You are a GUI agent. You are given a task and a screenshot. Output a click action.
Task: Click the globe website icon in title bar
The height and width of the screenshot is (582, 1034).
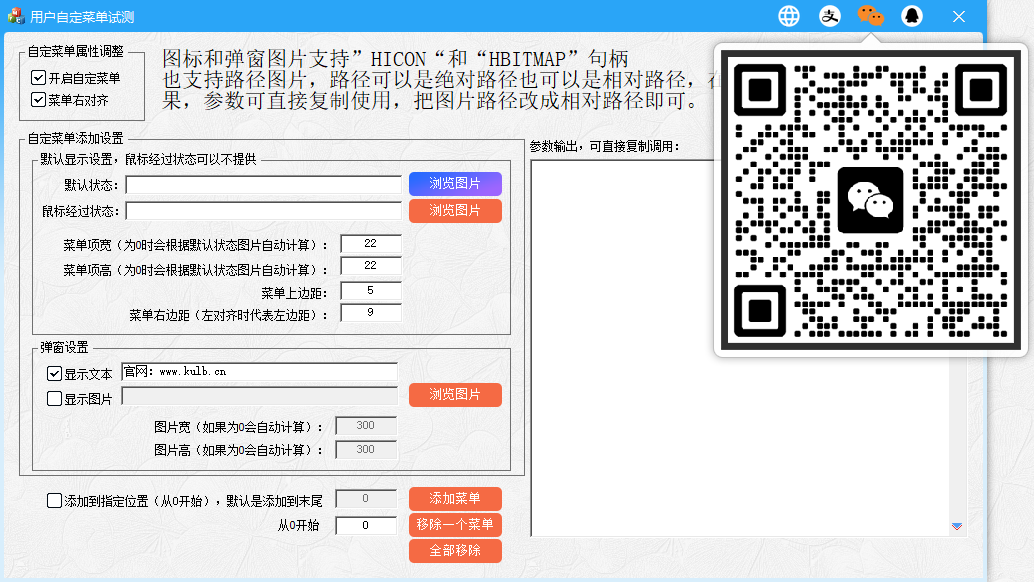pyautogui.click(x=789, y=16)
